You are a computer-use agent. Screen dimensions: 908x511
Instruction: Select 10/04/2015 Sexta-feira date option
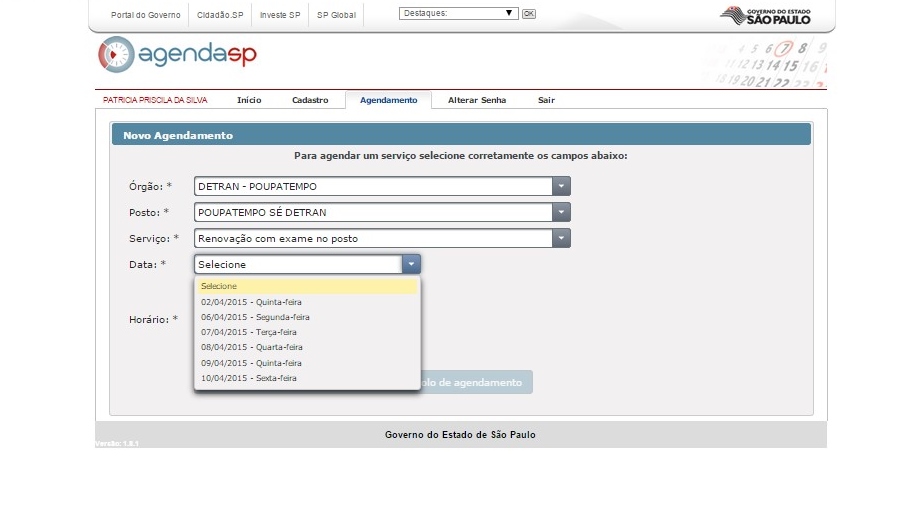[248, 378]
